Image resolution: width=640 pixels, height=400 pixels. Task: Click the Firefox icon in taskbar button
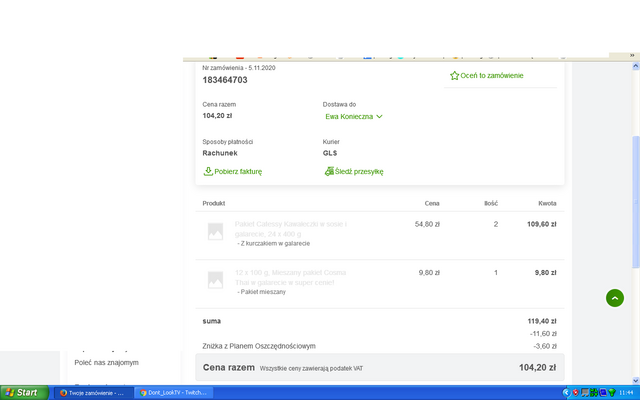point(63,393)
